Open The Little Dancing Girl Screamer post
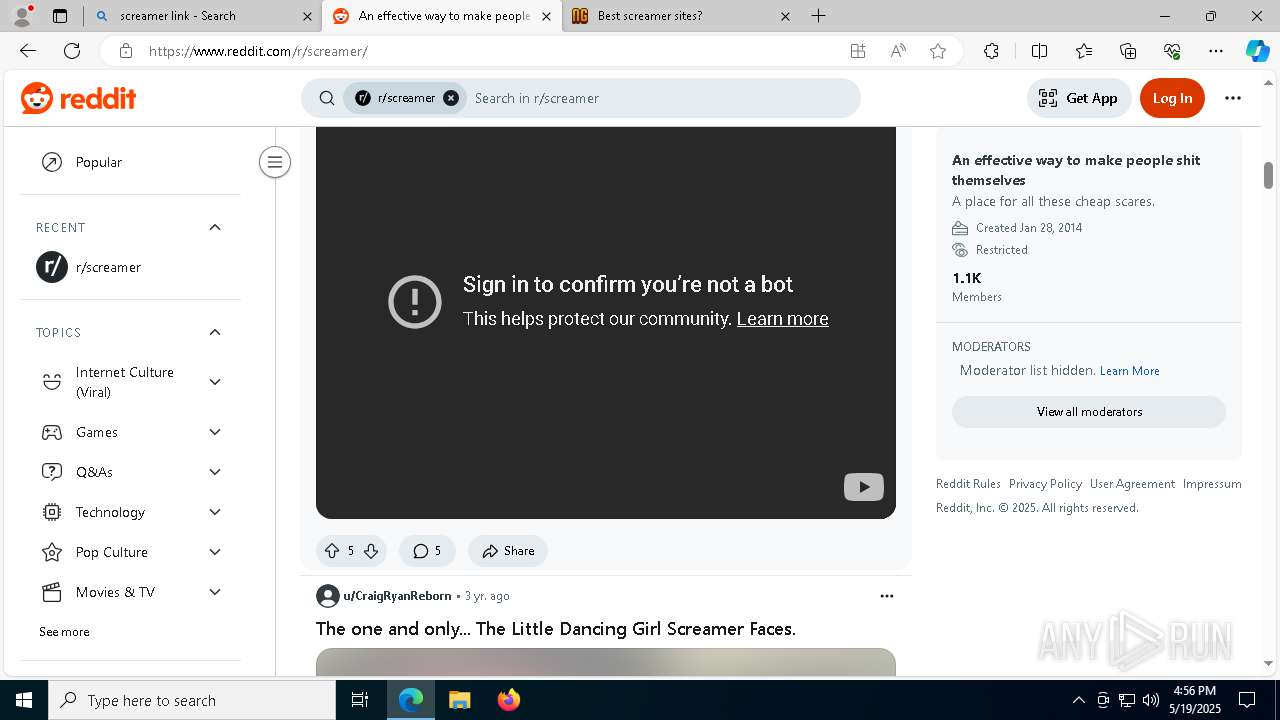1280x720 pixels. coord(556,629)
